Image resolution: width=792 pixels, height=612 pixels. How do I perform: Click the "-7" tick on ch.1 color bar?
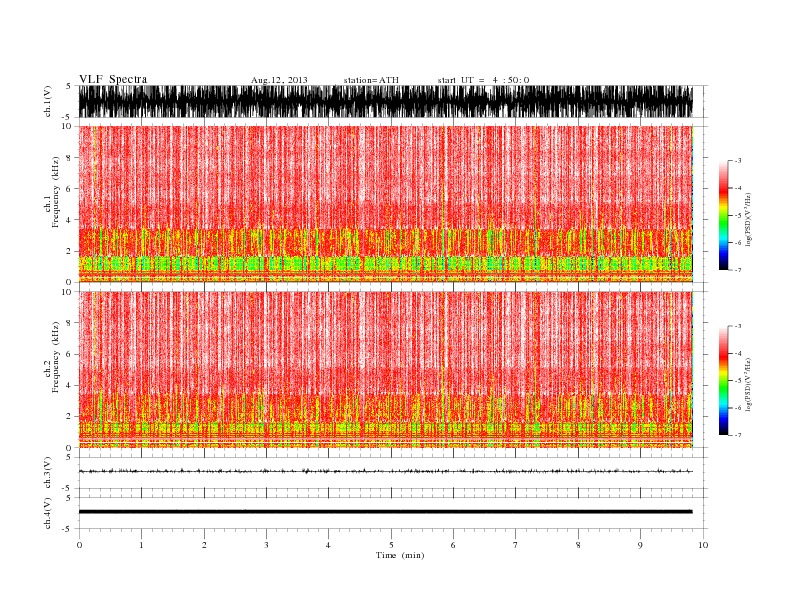(738, 270)
